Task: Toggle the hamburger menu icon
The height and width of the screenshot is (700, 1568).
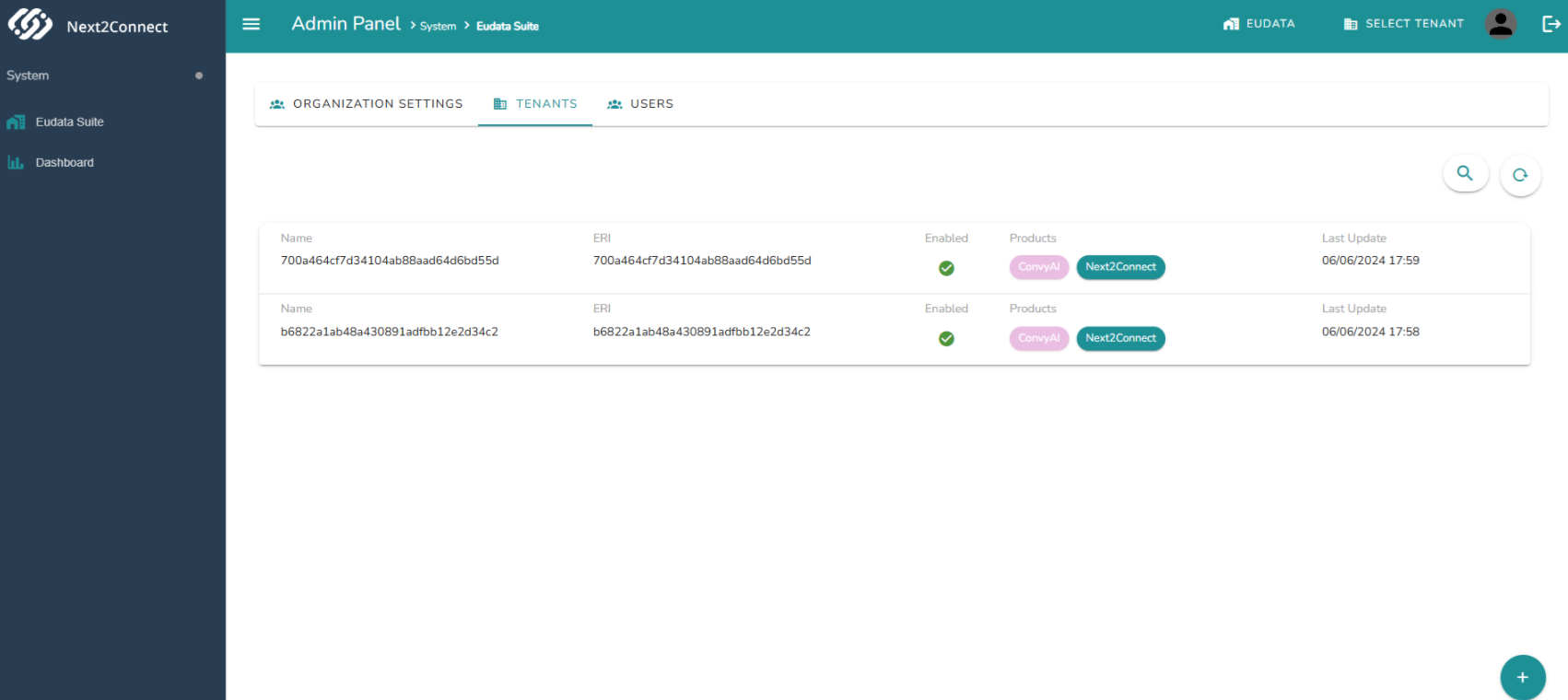Action: pos(252,24)
